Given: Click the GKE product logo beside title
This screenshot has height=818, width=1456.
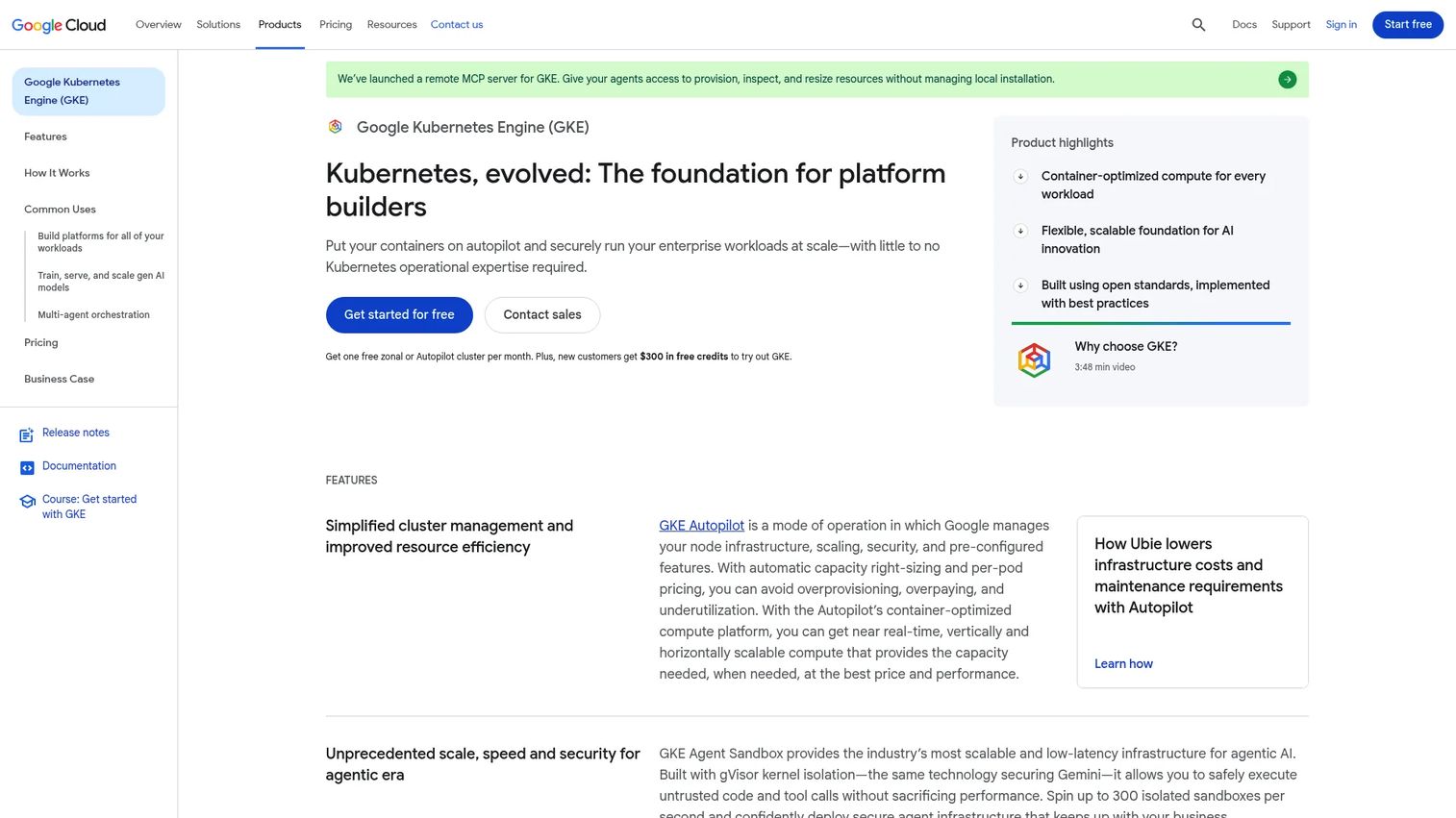Looking at the screenshot, I should click(336, 127).
